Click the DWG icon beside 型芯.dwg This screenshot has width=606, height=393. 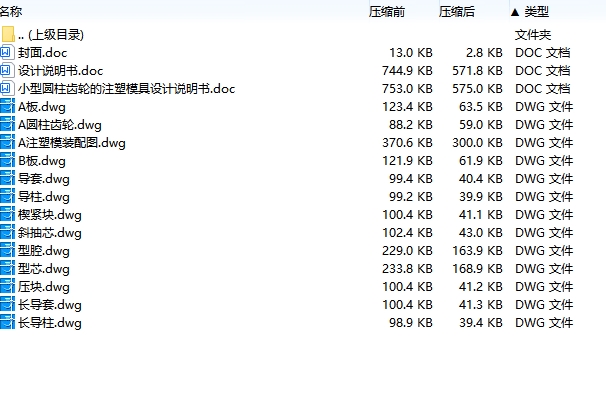coord(7,269)
